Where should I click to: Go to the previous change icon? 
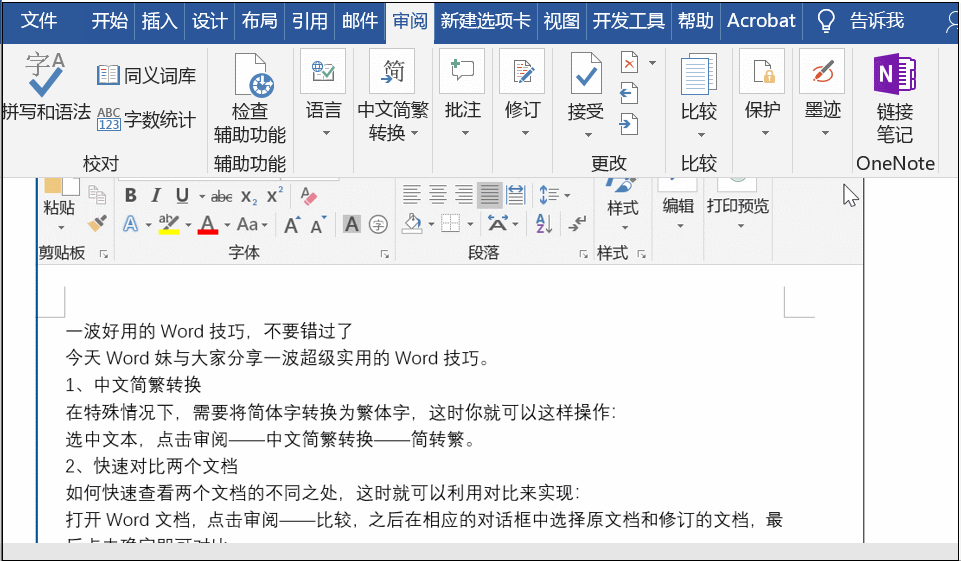pos(629,93)
